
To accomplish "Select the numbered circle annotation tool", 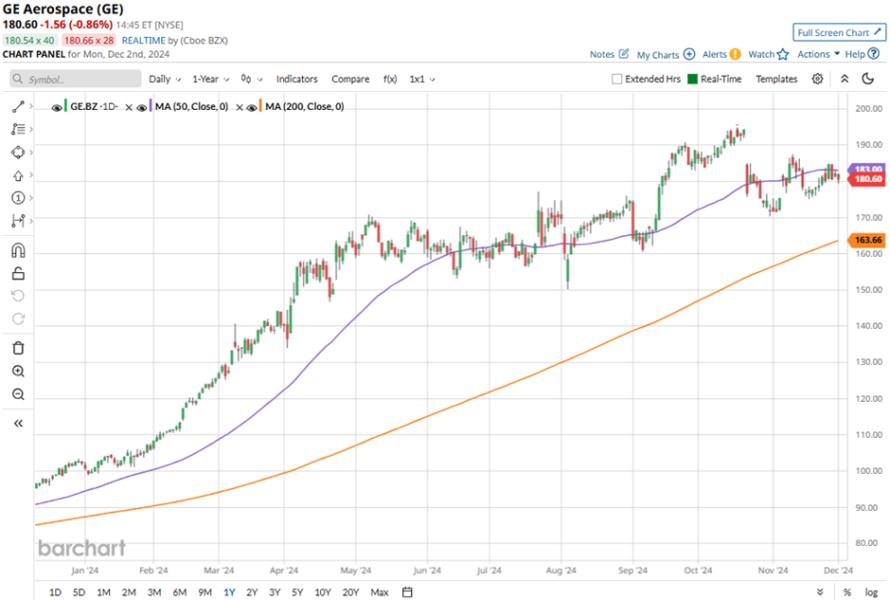I will [18, 198].
